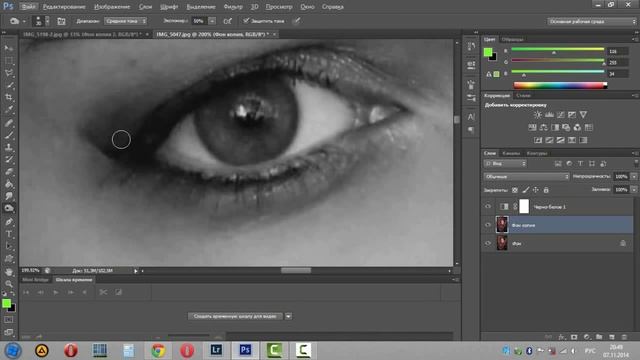
Task: Toggle lock image pixels brush icon
Action: pos(526,190)
